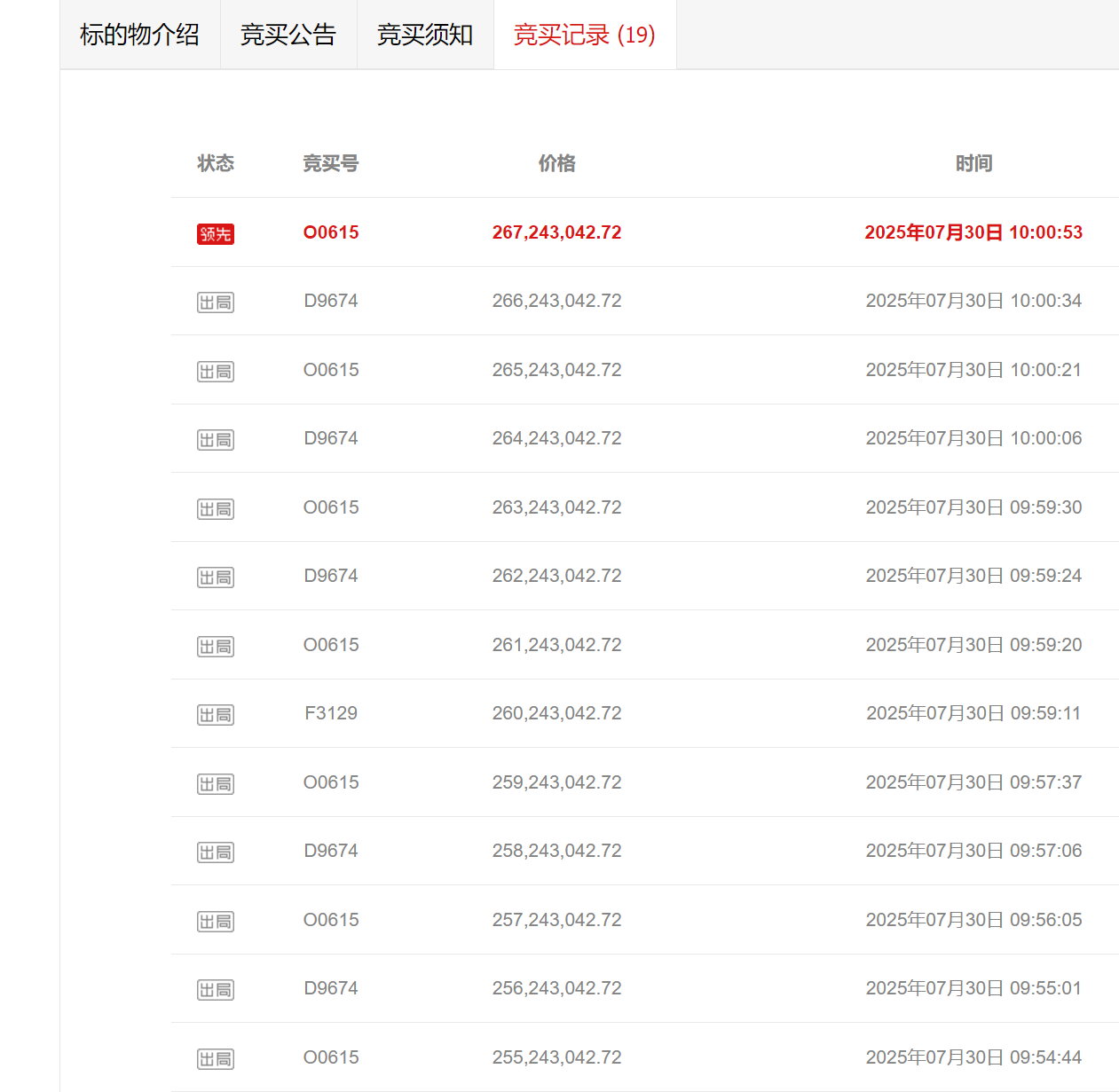Screen dimensions: 1119x1092
Task: Click the price 262,243,042.72
Action: [557, 576]
